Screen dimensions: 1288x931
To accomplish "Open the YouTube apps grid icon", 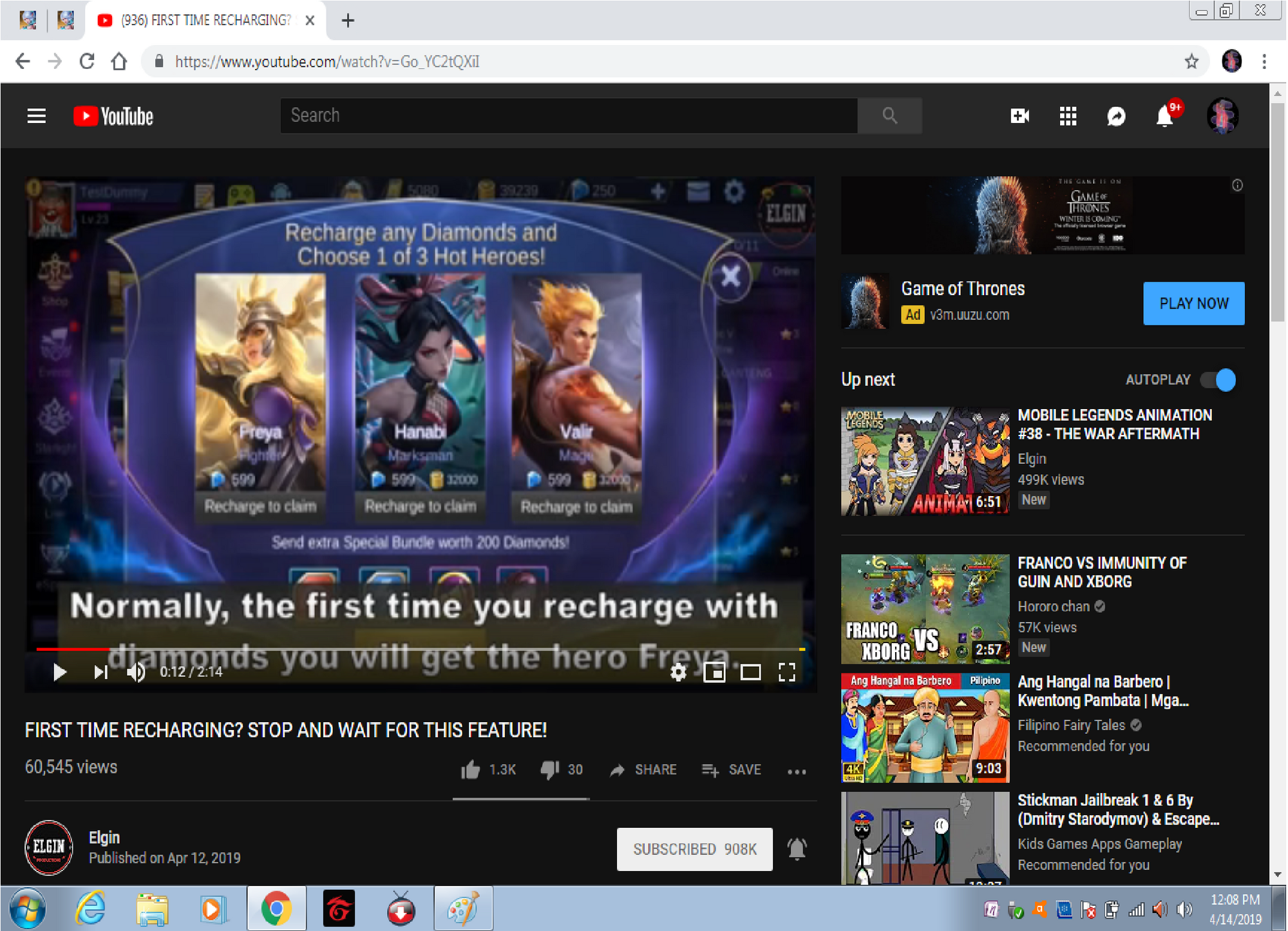I will click(x=1068, y=116).
